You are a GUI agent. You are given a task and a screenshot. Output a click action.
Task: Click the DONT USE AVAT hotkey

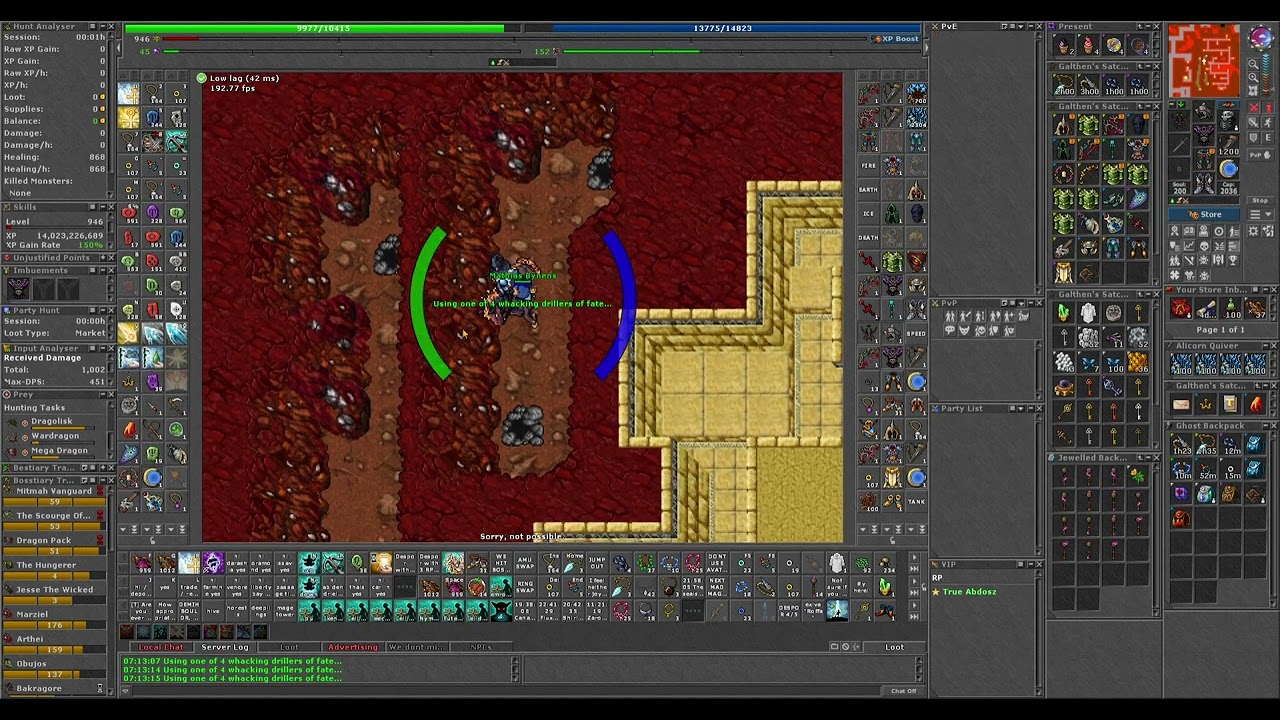[717, 564]
